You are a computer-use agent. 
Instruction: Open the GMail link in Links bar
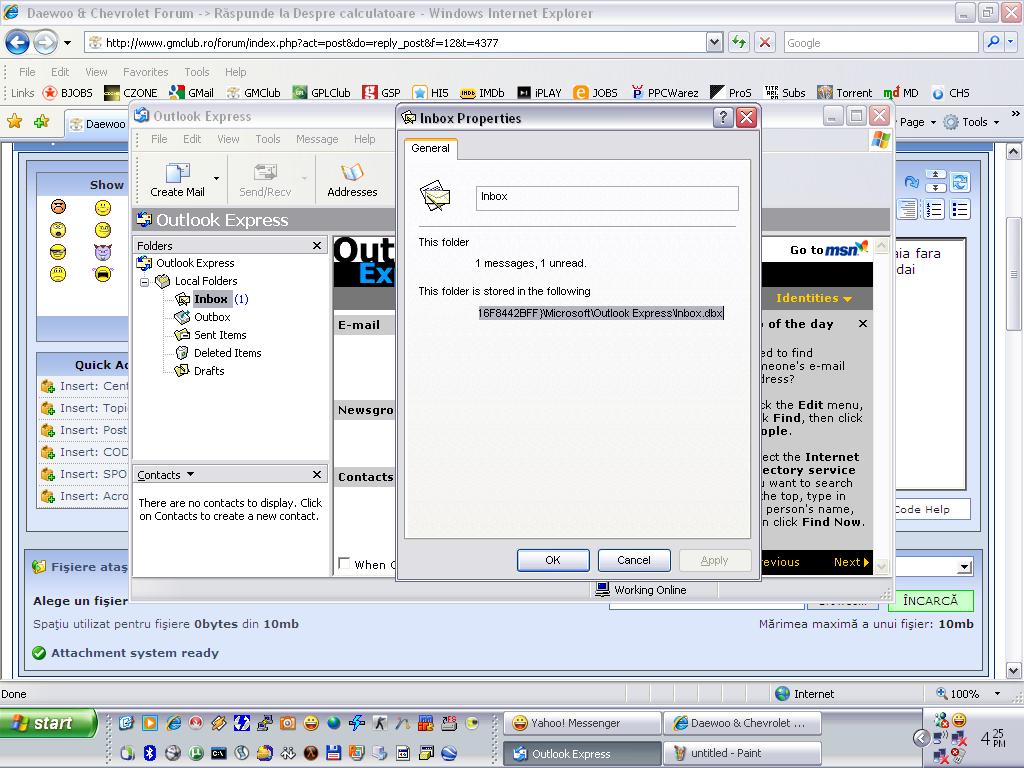click(x=191, y=93)
